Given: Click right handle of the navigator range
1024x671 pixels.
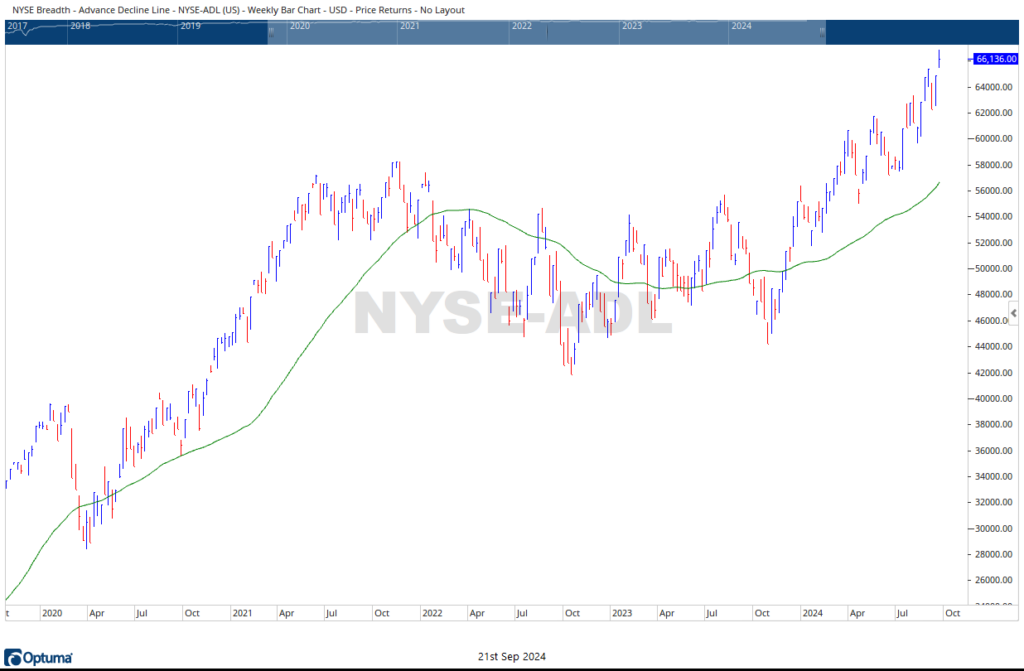Looking at the screenshot, I should point(822,33).
